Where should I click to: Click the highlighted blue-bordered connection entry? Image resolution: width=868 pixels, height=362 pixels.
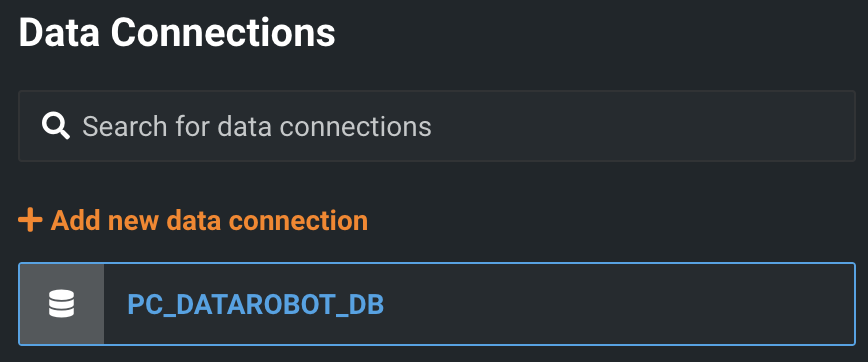click(x=437, y=304)
